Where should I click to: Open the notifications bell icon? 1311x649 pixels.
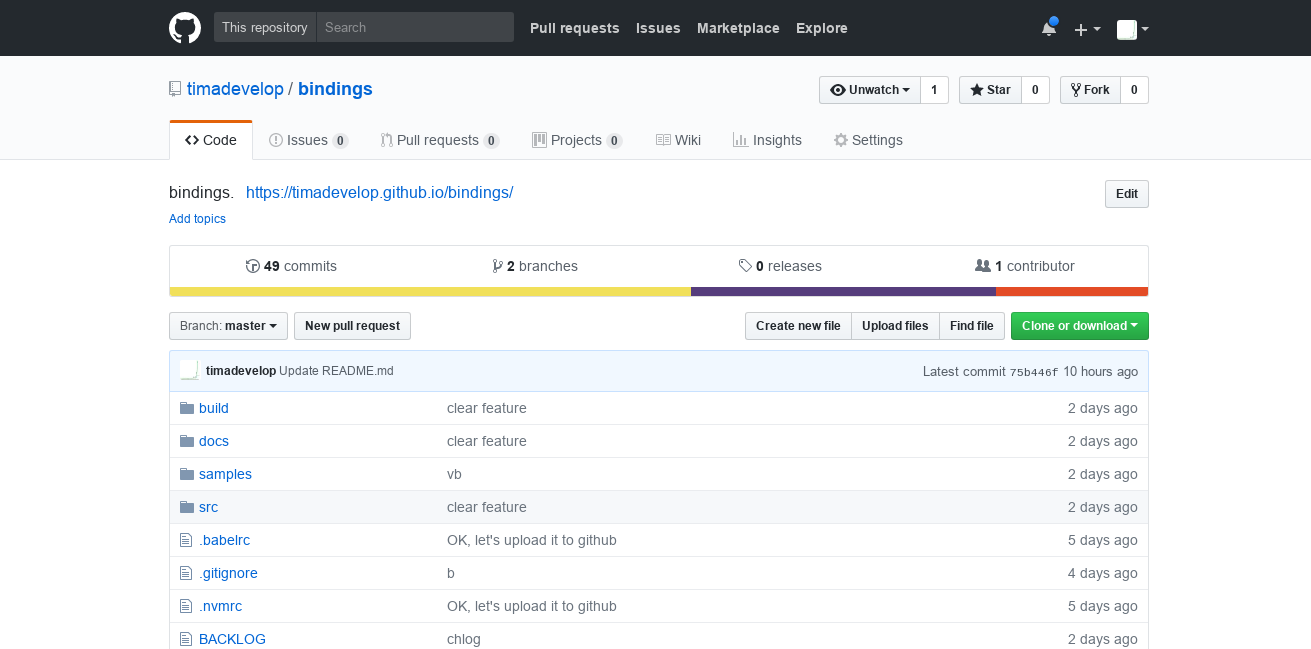pos(1048,28)
